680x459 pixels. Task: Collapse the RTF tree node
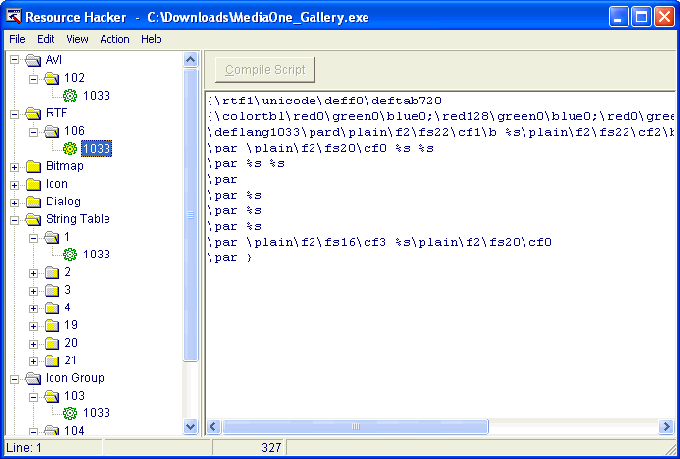pyautogui.click(x=14, y=114)
